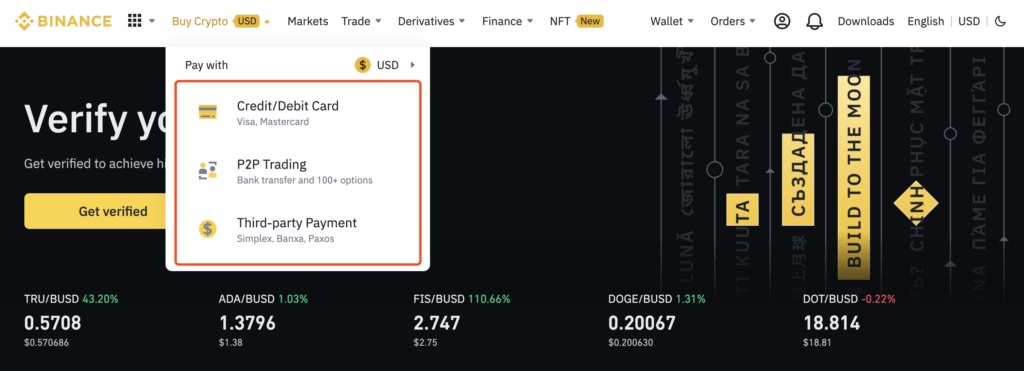Open the notifications bell
The image size is (1024, 371).
pos(814,21)
